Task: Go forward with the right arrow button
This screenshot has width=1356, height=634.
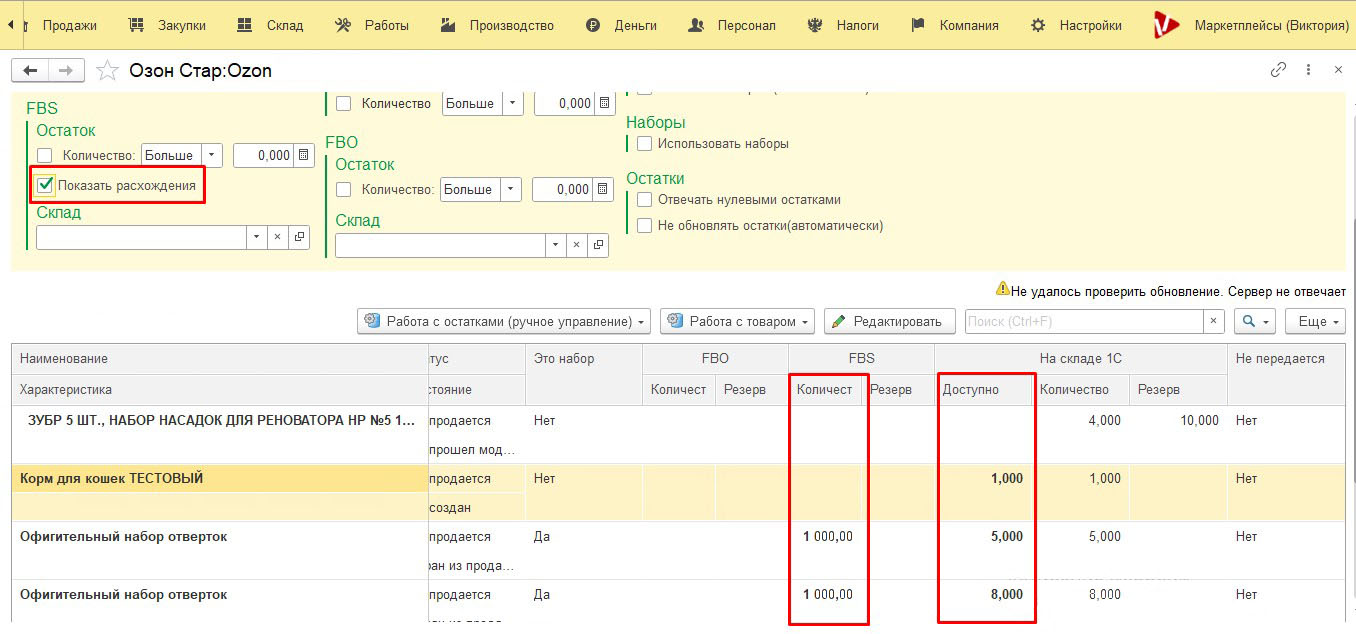Action: (66, 71)
